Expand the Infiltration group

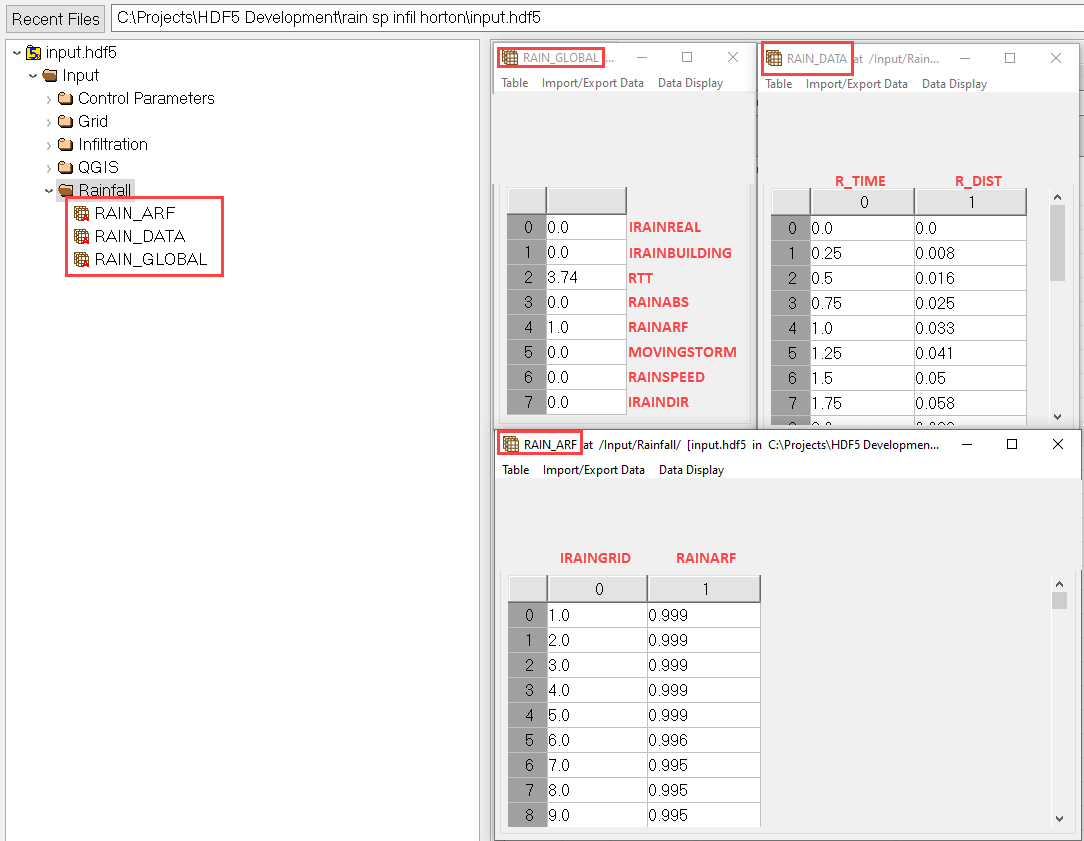coord(48,144)
